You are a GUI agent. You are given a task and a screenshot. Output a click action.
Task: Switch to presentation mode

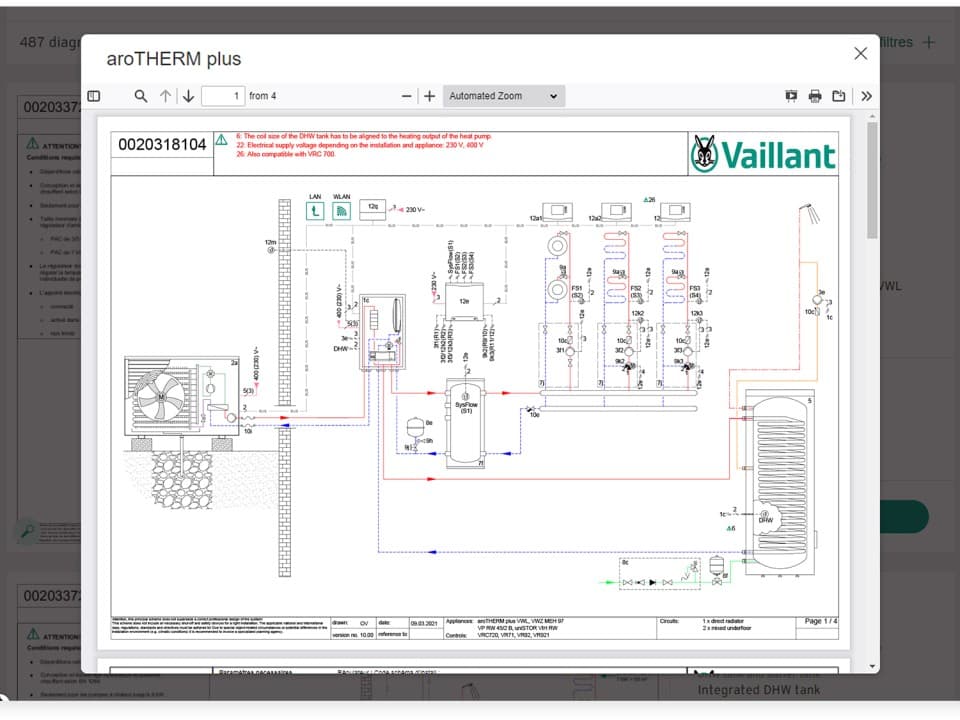[791, 96]
